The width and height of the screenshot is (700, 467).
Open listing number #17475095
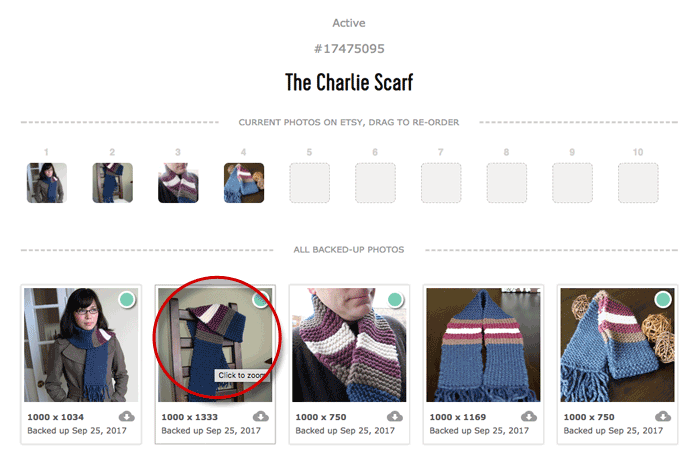click(349, 49)
